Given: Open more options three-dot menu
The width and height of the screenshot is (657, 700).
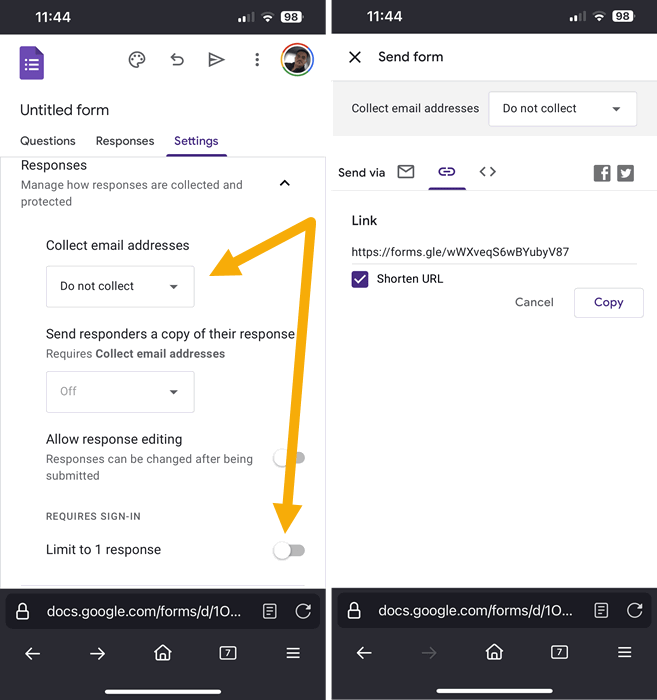Looking at the screenshot, I should coord(257,60).
